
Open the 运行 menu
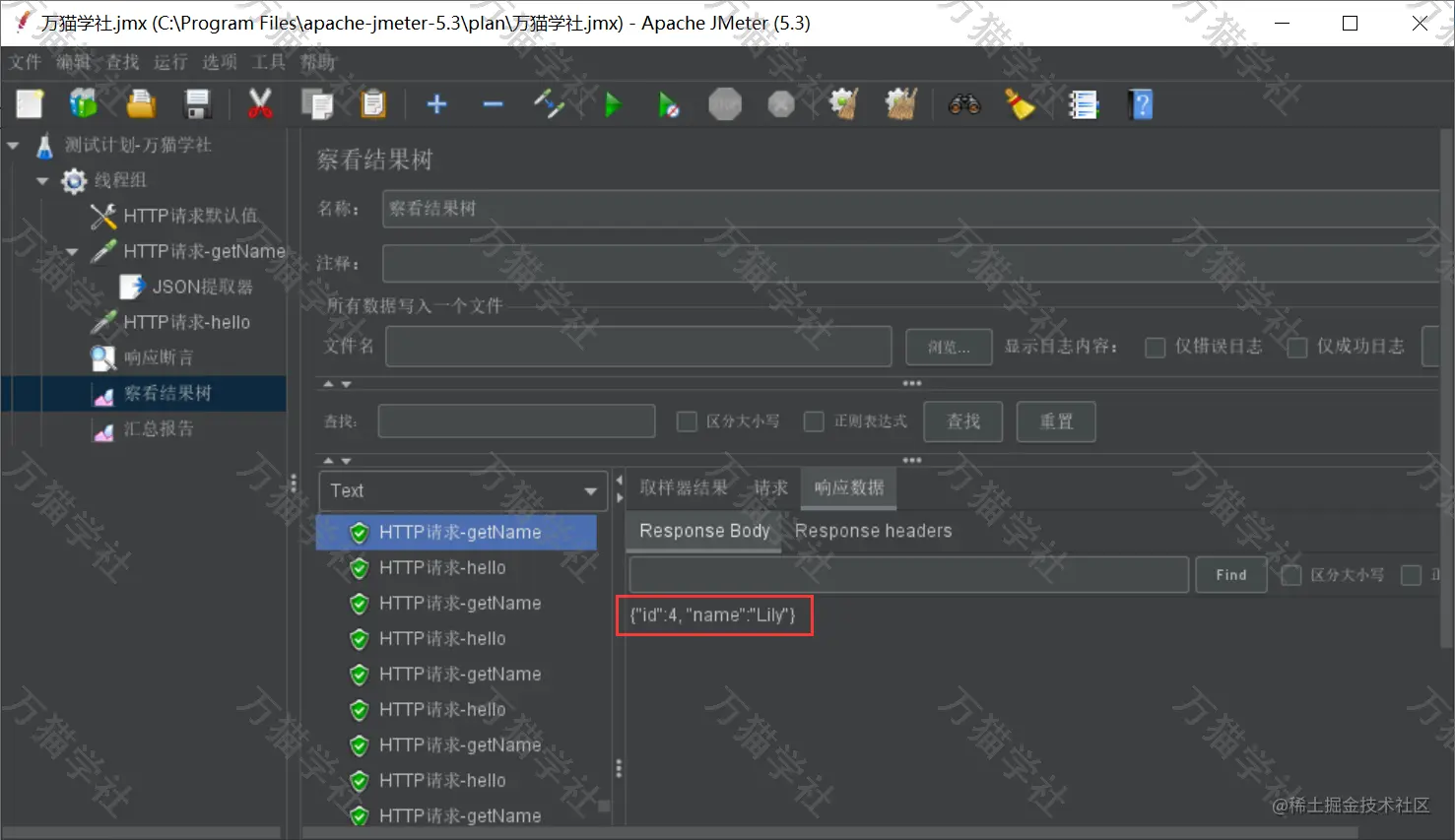point(170,62)
